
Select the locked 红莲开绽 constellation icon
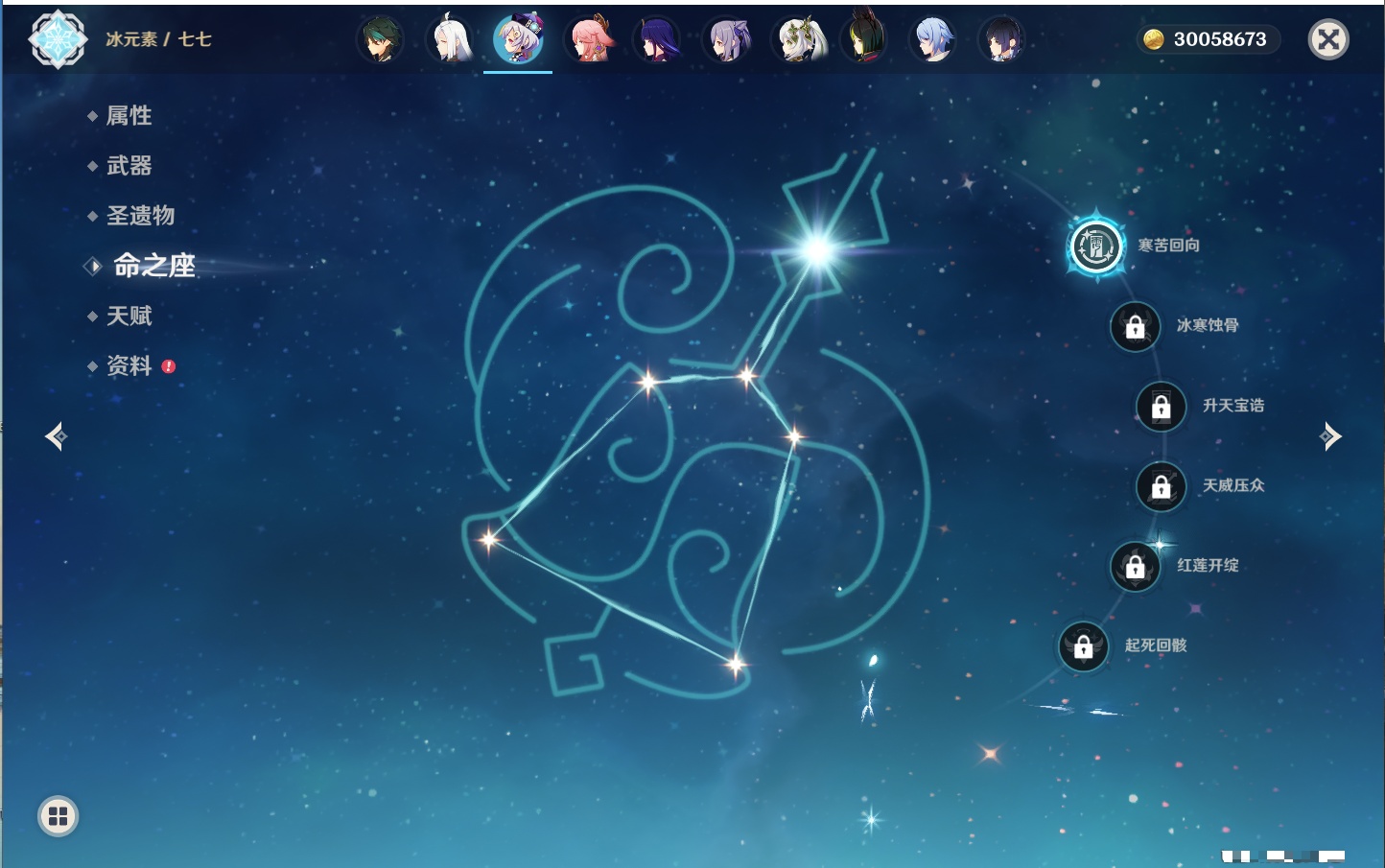point(1136,567)
